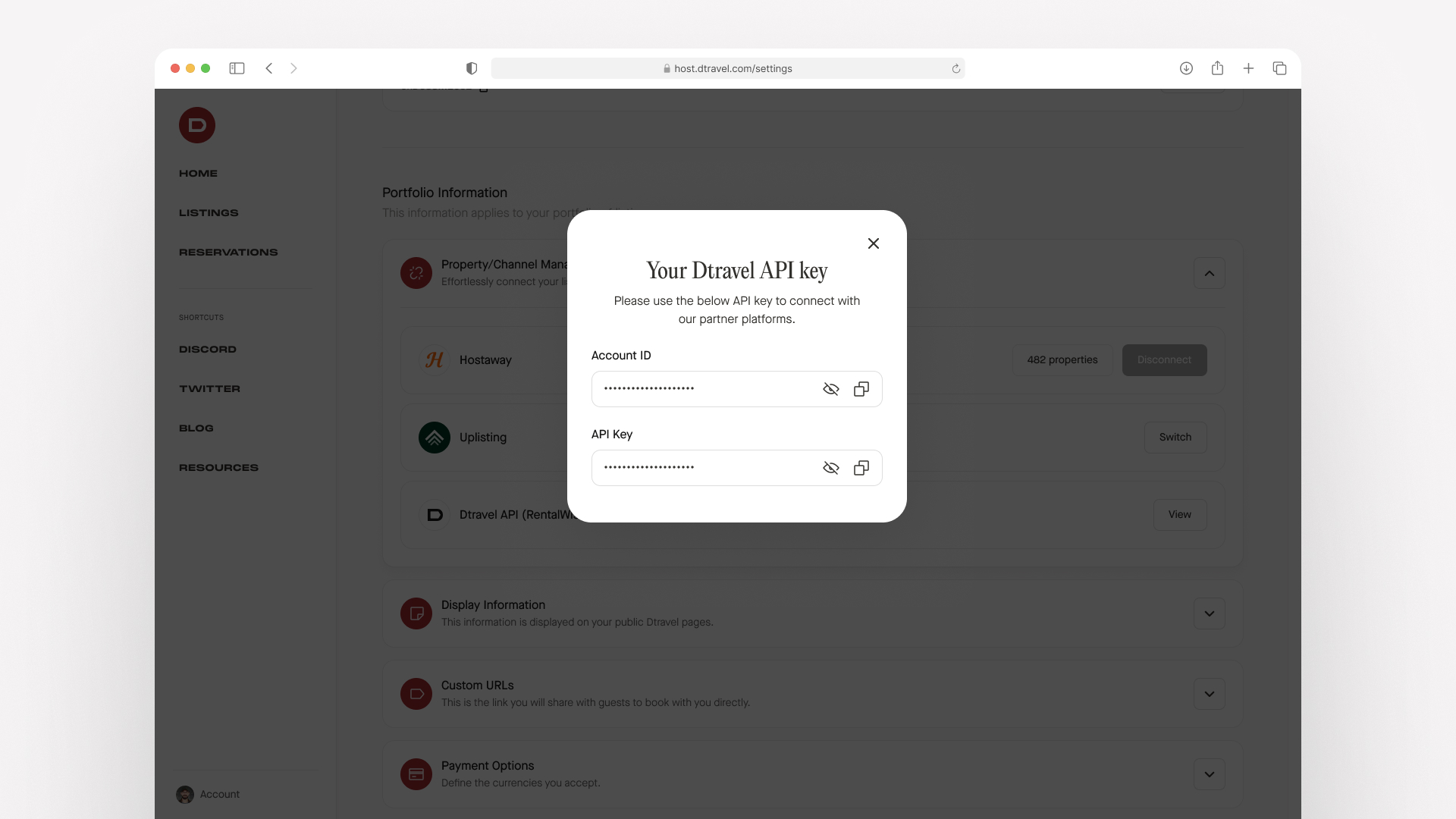Click the Display Information section icon
The width and height of the screenshot is (1456, 819).
click(x=416, y=613)
